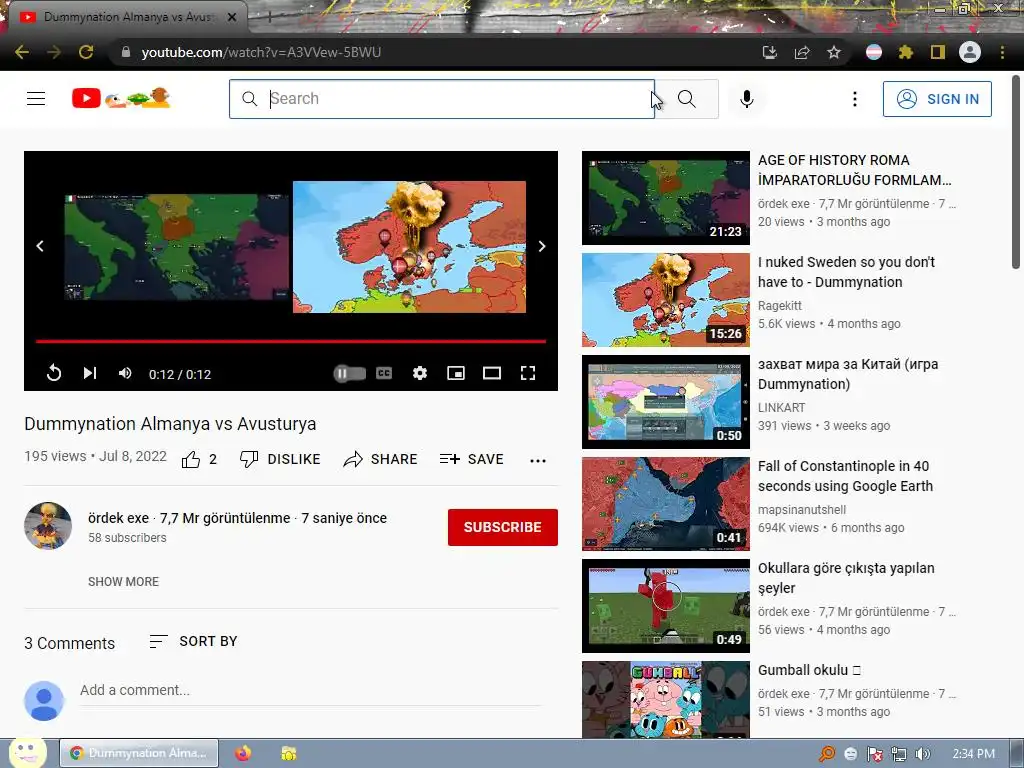Click the network tray icon
The height and width of the screenshot is (768, 1024).
[x=899, y=754]
